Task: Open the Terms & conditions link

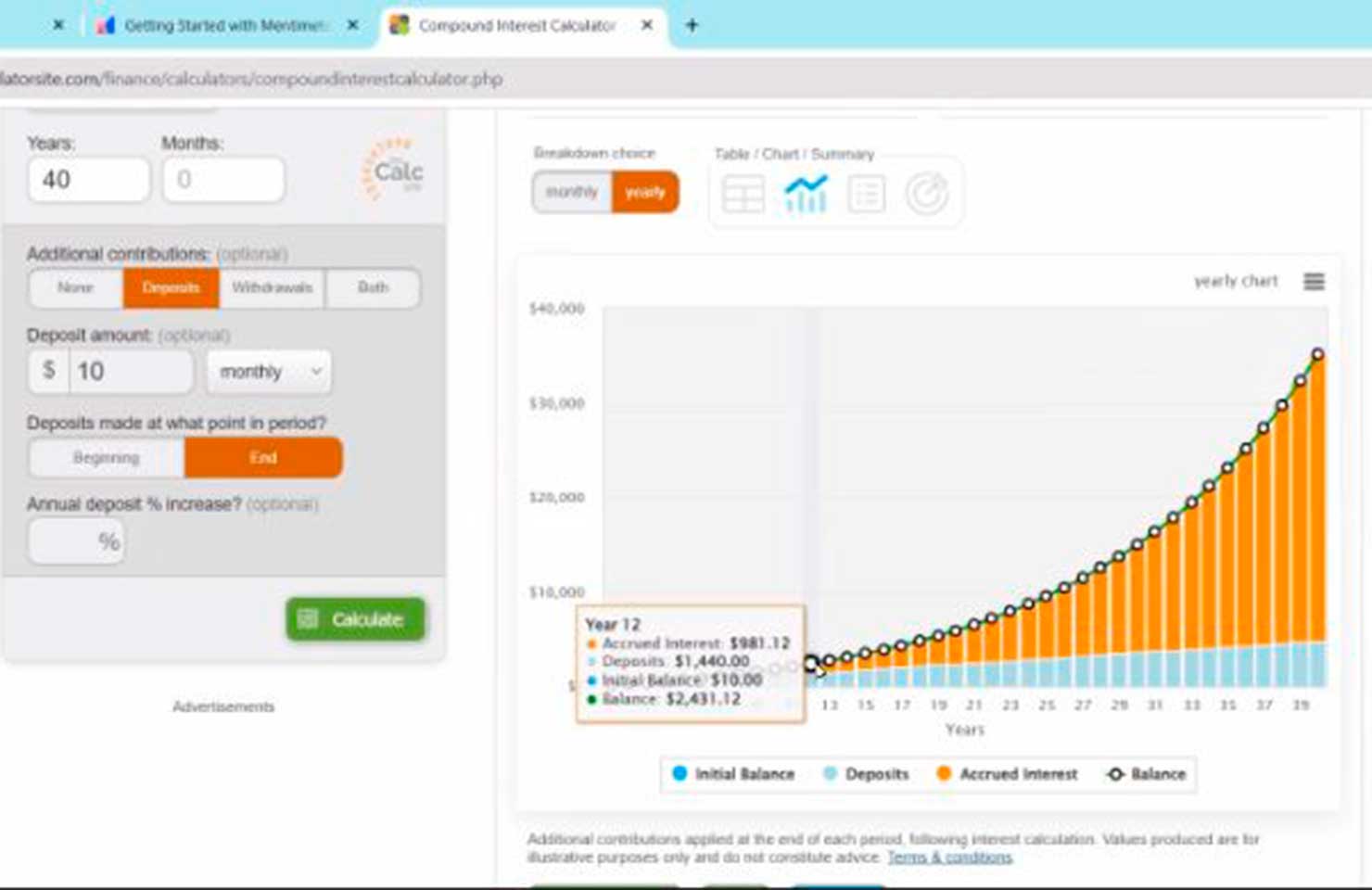Action: point(949,857)
